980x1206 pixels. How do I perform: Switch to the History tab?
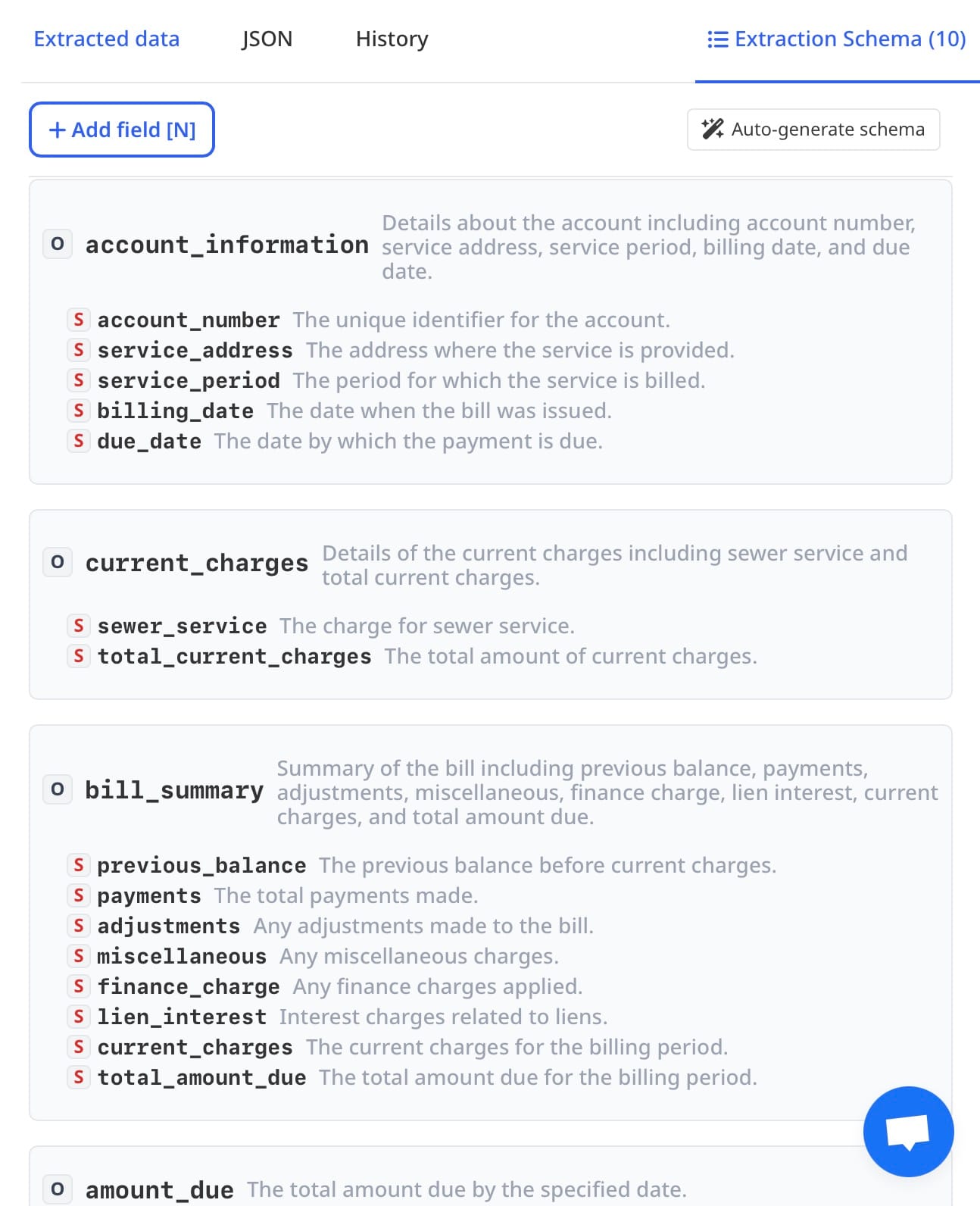(392, 39)
